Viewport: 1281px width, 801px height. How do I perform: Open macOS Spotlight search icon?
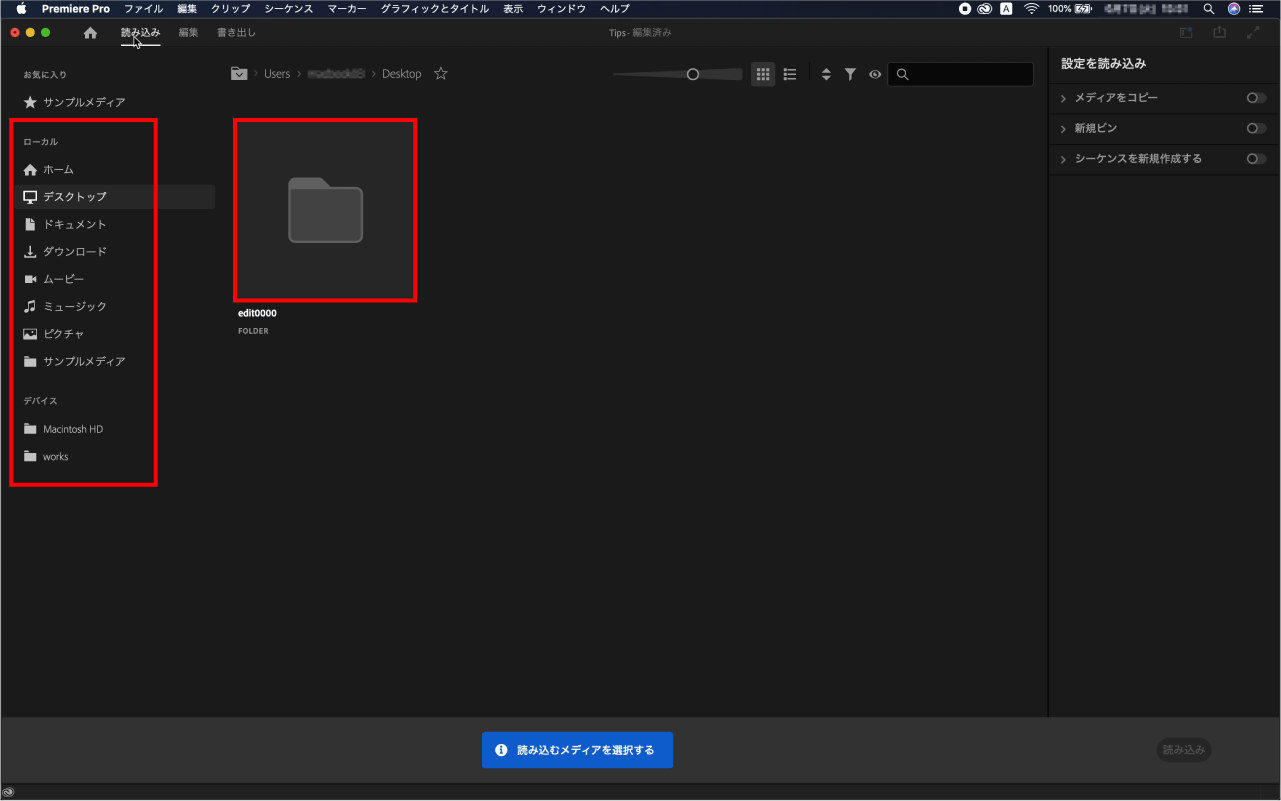[1208, 8]
